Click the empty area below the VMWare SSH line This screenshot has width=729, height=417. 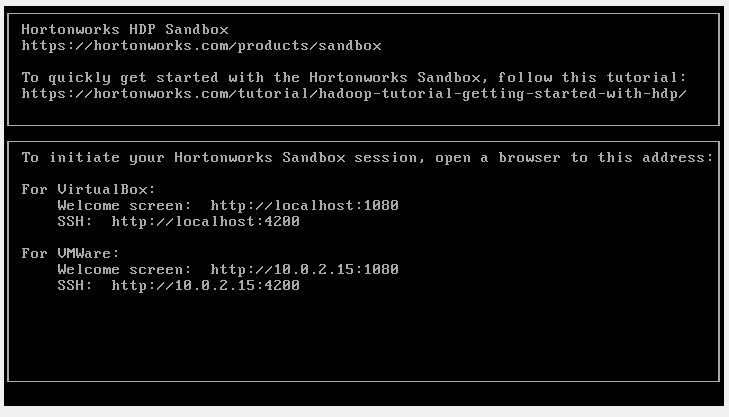363,337
